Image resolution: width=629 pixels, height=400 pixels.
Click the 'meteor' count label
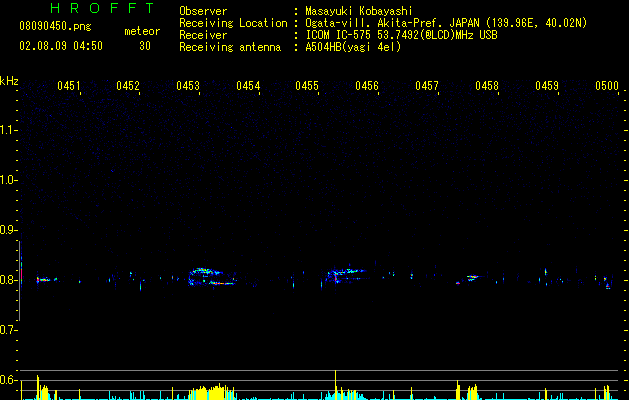(142, 31)
